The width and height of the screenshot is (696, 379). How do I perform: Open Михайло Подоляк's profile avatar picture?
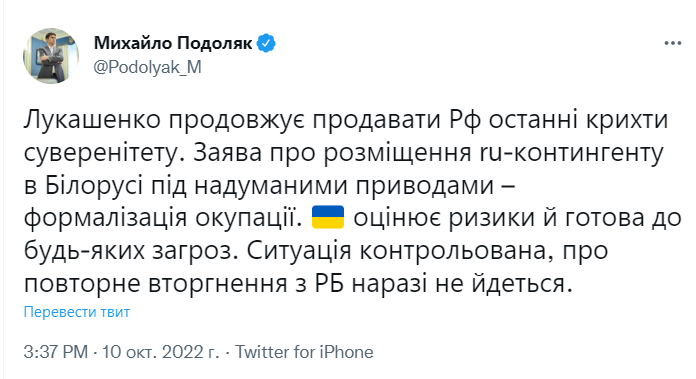pos(51,55)
